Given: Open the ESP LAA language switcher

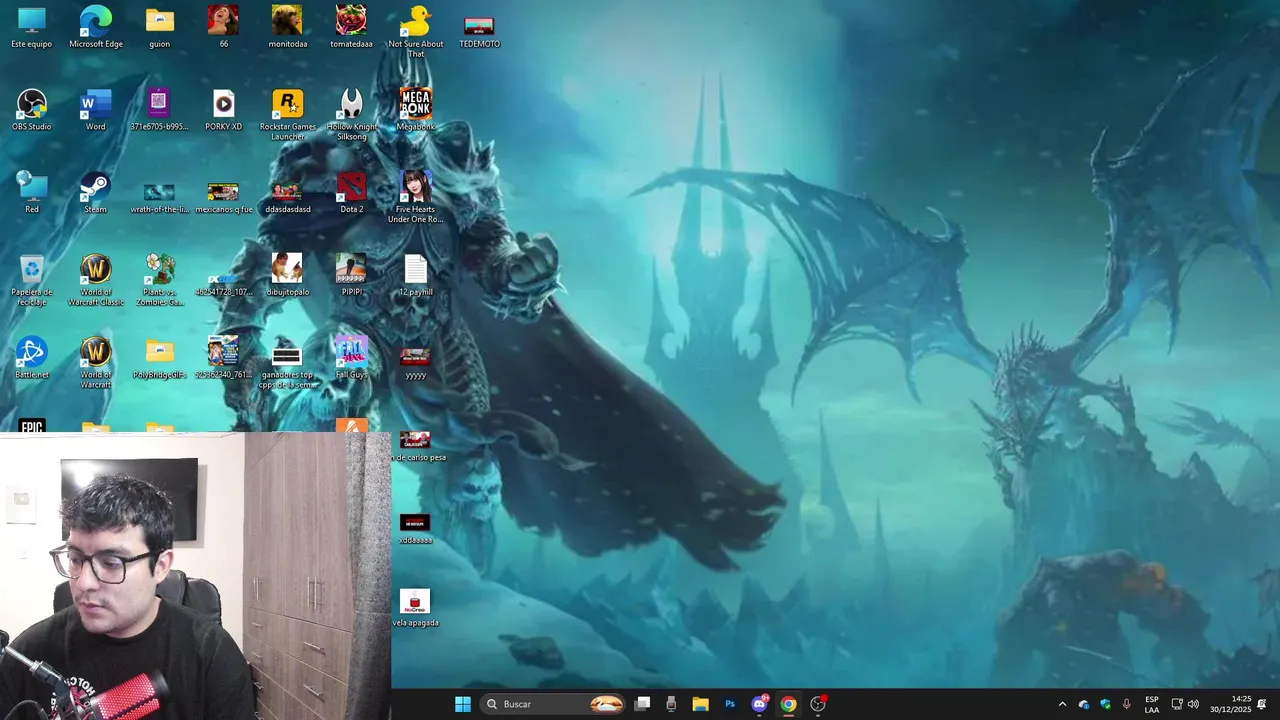Looking at the screenshot, I should [x=1152, y=704].
